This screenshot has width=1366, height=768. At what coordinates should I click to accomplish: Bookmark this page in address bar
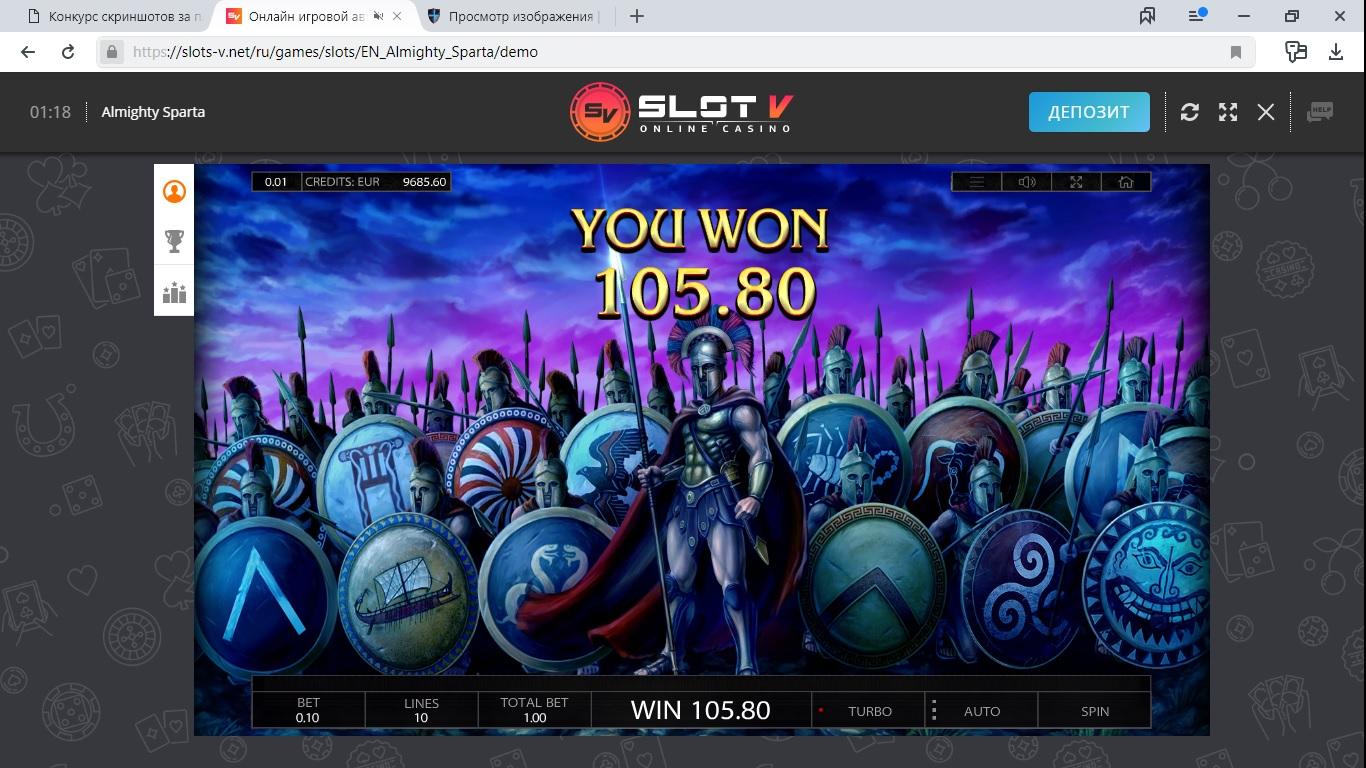1236,52
